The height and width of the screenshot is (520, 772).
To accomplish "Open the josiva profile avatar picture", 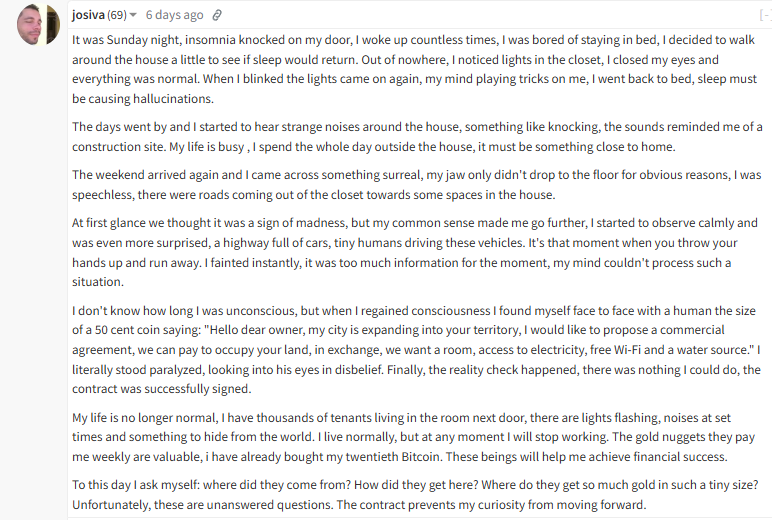I will [38, 25].
